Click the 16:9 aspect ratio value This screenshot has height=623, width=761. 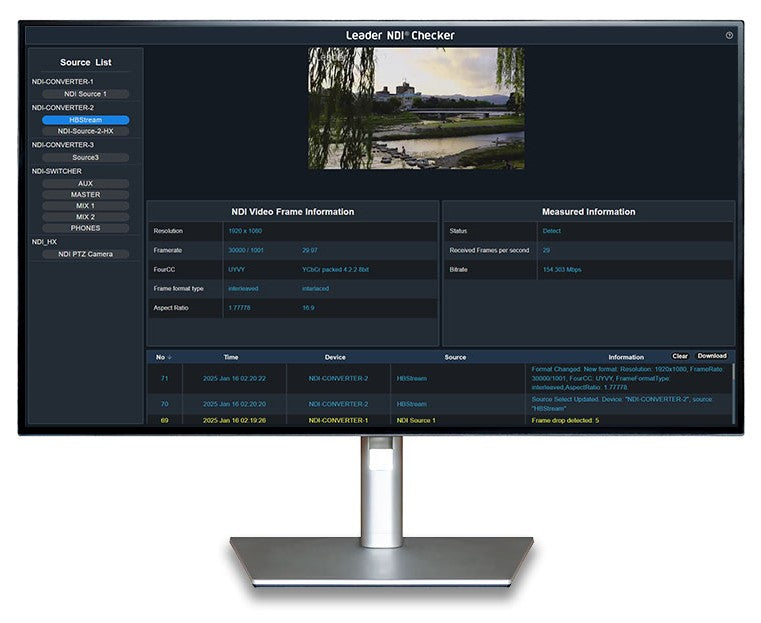click(308, 308)
